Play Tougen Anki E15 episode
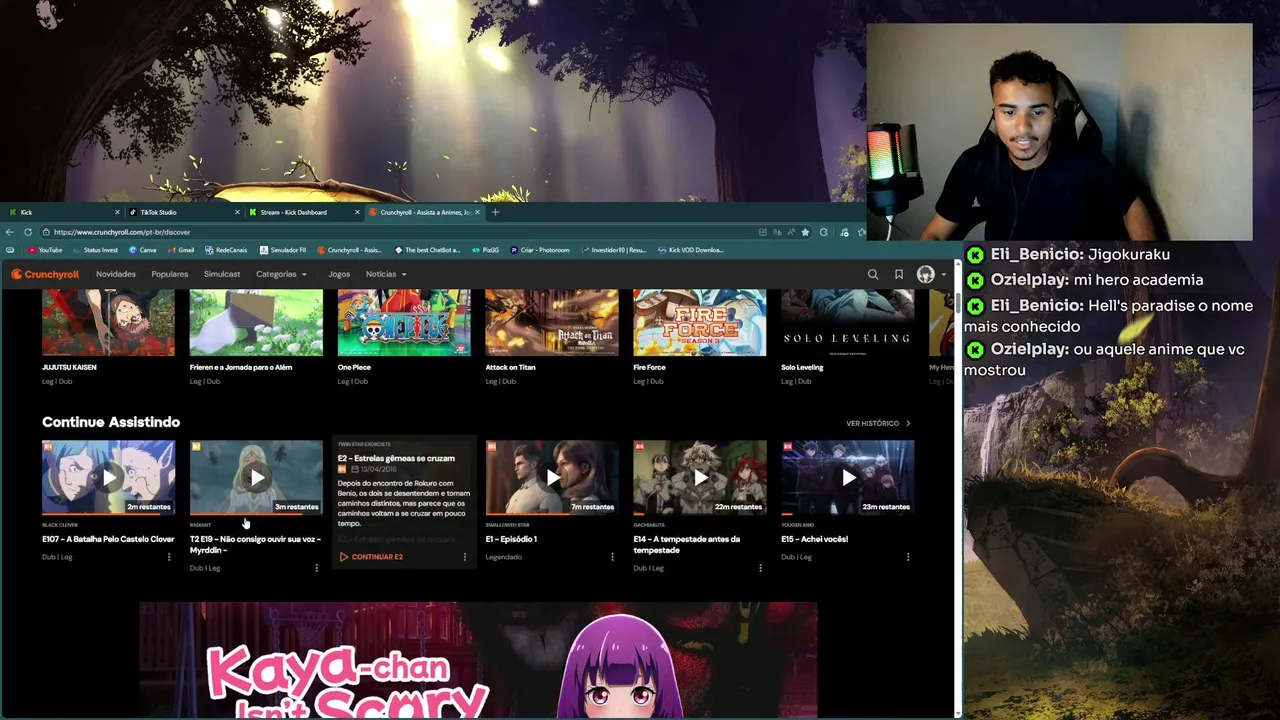The width and height of the screenshot is (1280, 720). coord(848,477)
